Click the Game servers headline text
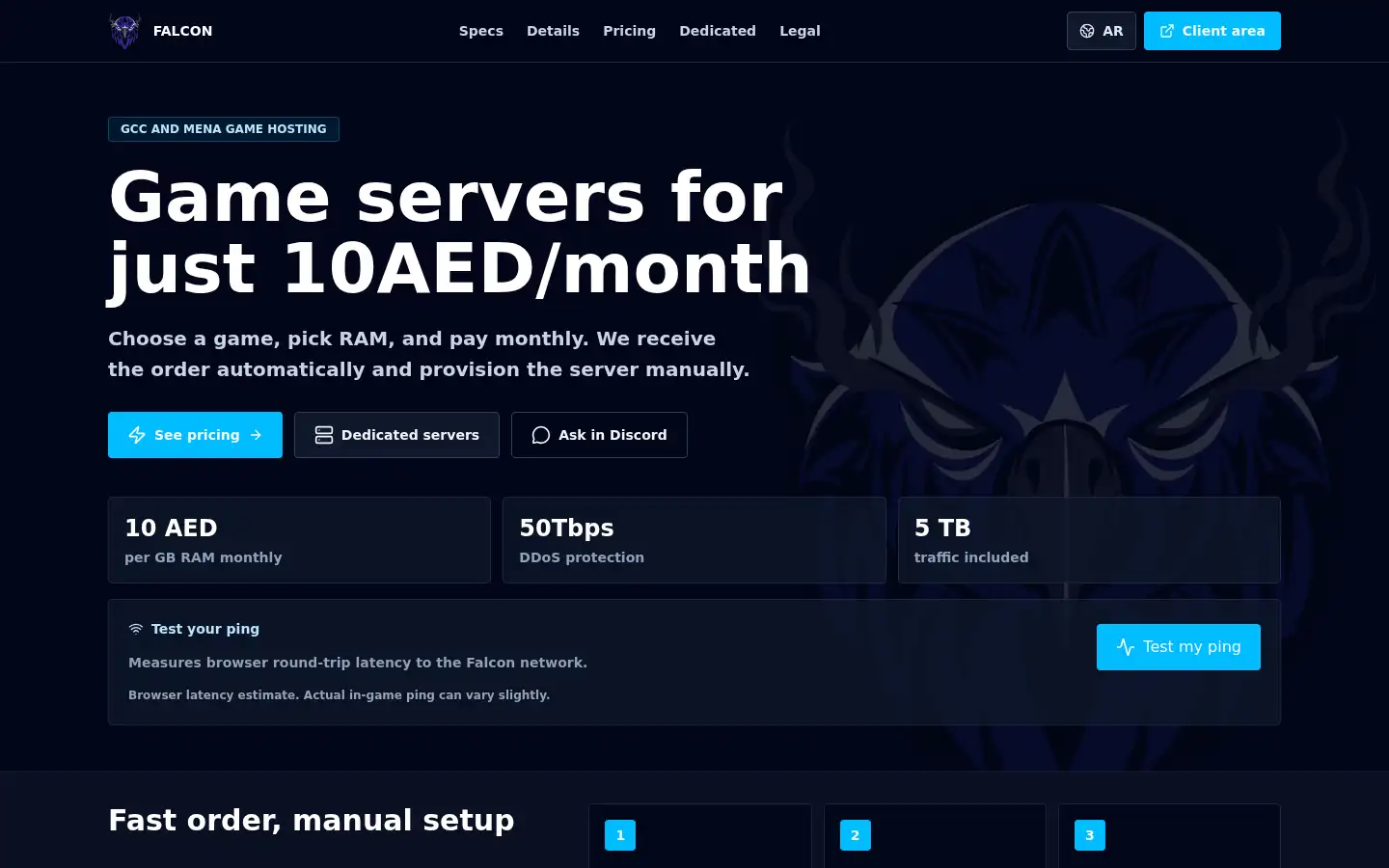Screen dimensions: 1389x868 pos(460,233)
